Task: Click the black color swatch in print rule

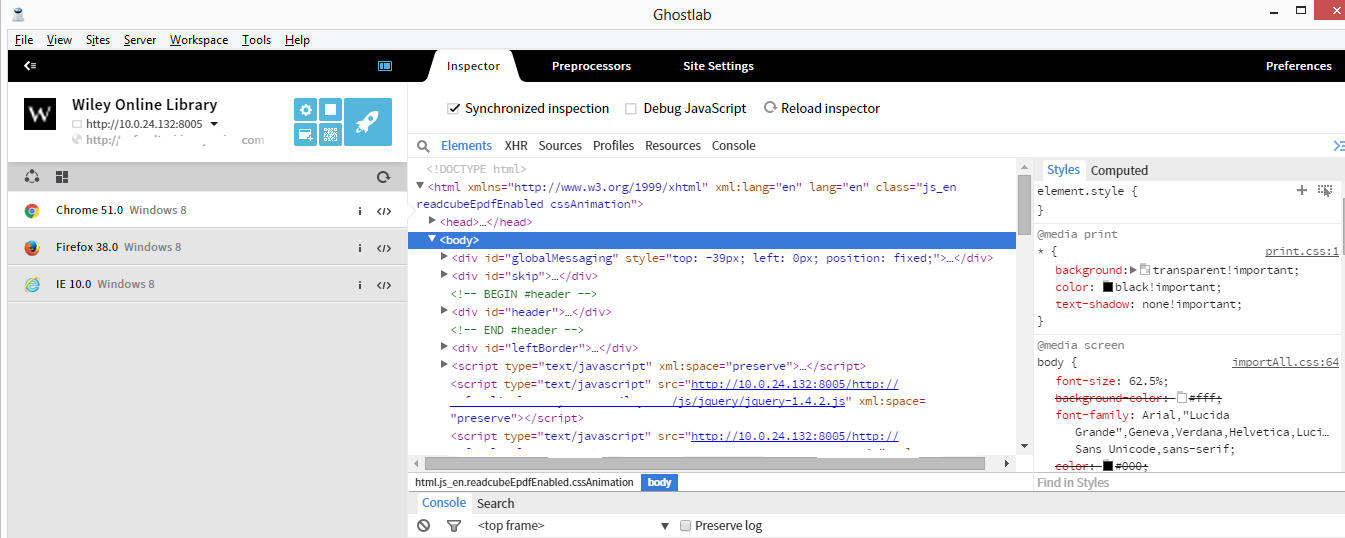Action: click(x=1108, y=287)
